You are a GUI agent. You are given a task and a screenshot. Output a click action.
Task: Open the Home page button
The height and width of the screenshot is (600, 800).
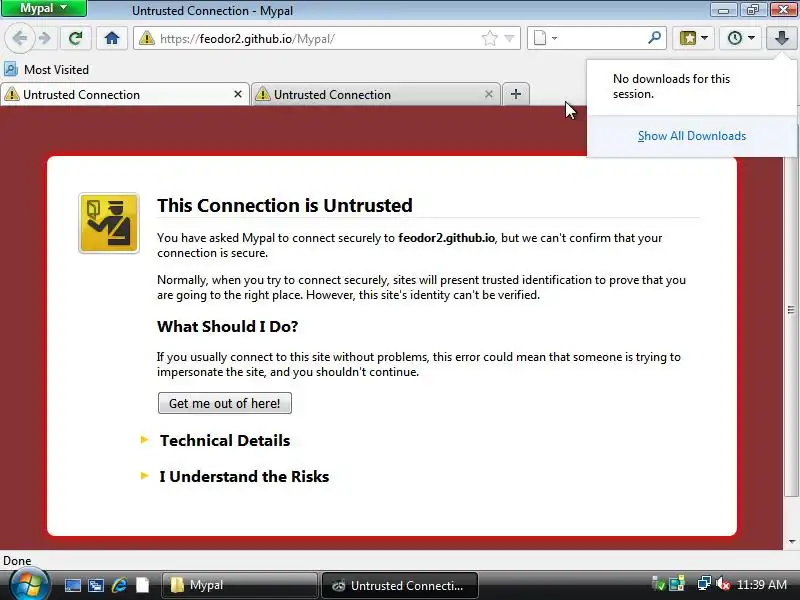[112, 38]
